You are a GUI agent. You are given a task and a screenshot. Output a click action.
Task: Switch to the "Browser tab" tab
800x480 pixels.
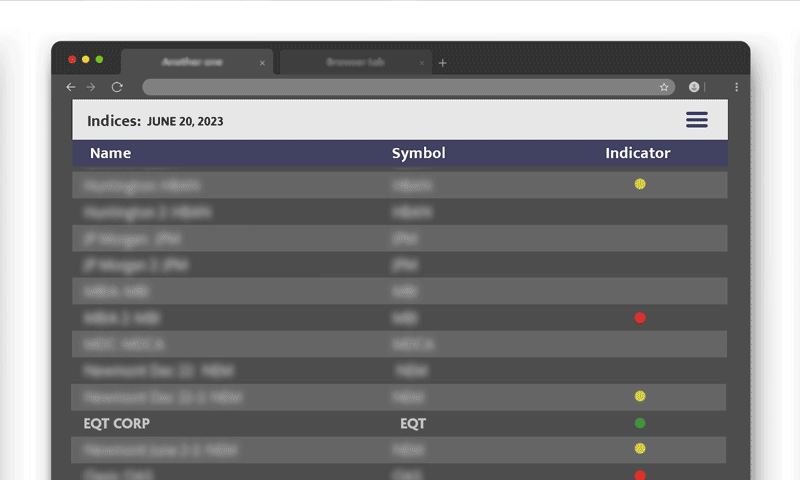click(x=354, y=62)
